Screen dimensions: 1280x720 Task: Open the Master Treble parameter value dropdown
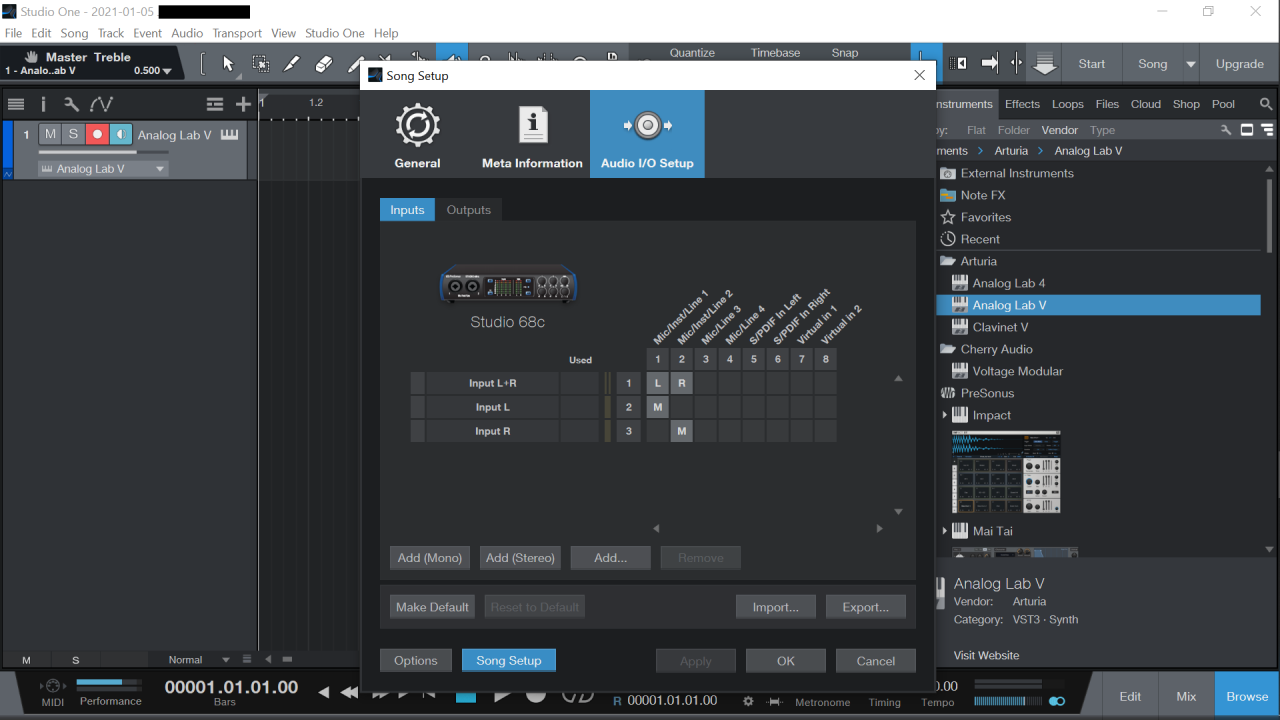tap(166, 71)
